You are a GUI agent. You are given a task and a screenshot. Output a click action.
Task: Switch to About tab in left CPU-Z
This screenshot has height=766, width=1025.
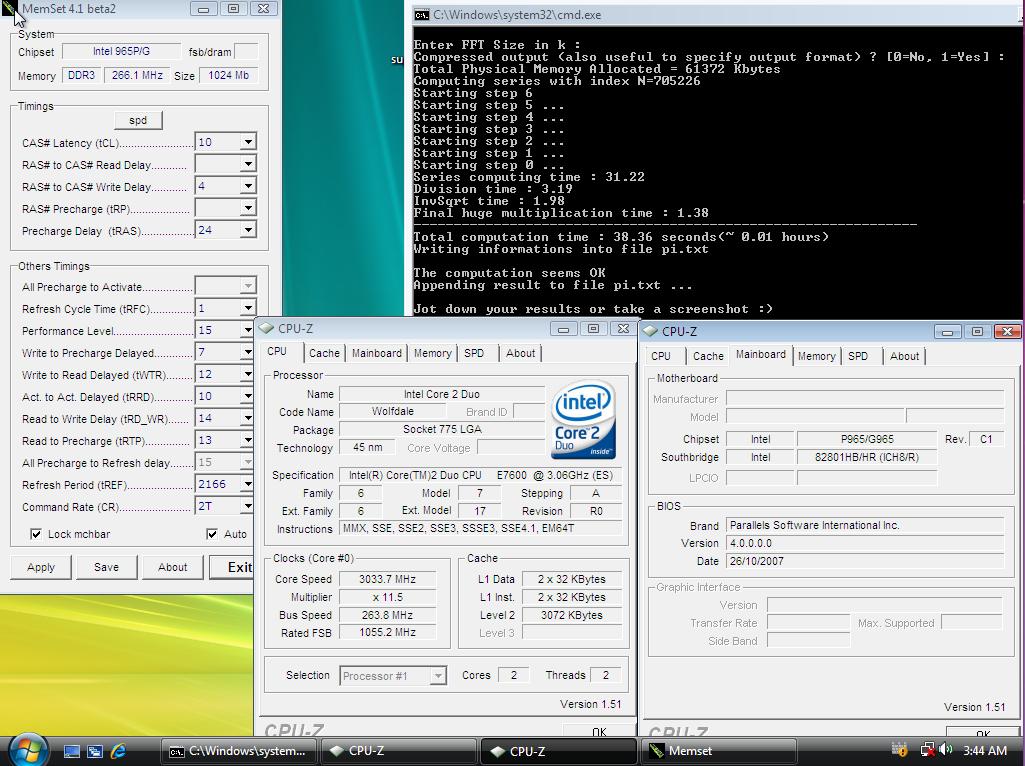click(520, 353)
